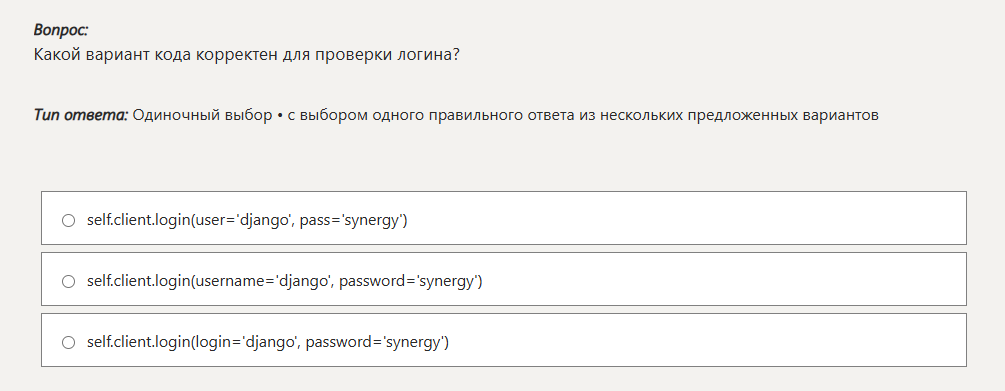
Task: Click the code text self.client.login(user='django', pass='synergy')
Action: pyautogui.click(x=247, y=220)
